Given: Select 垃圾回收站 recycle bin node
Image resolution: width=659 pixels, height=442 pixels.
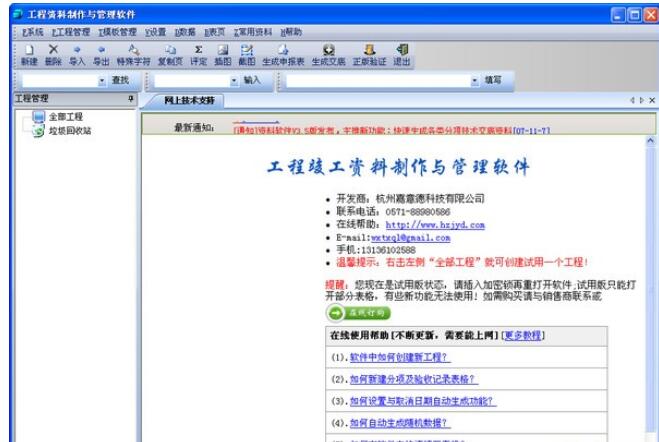Looking at the screenshot, I should (x=70, y=131).
